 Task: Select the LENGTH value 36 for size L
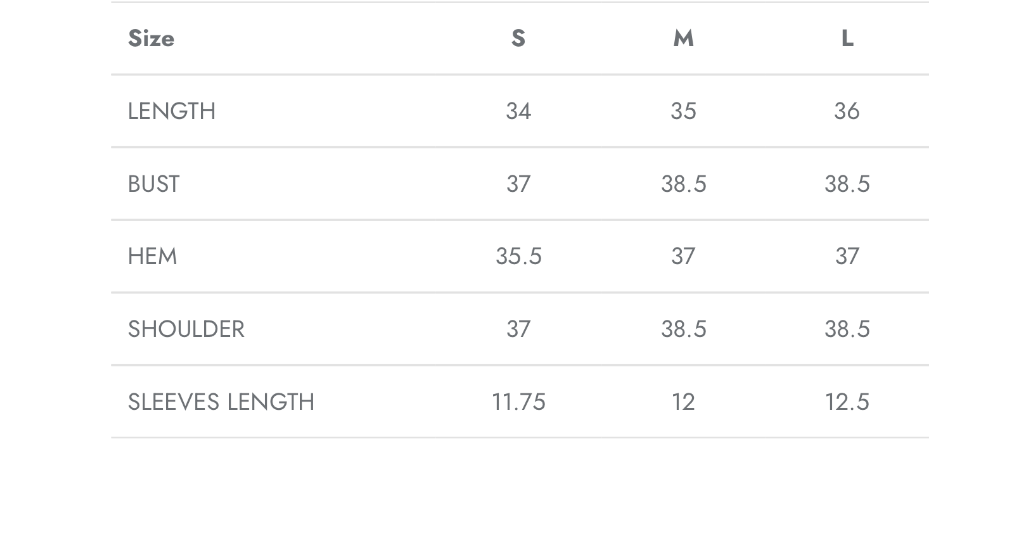pyautogui.click(x=847, y=111)
